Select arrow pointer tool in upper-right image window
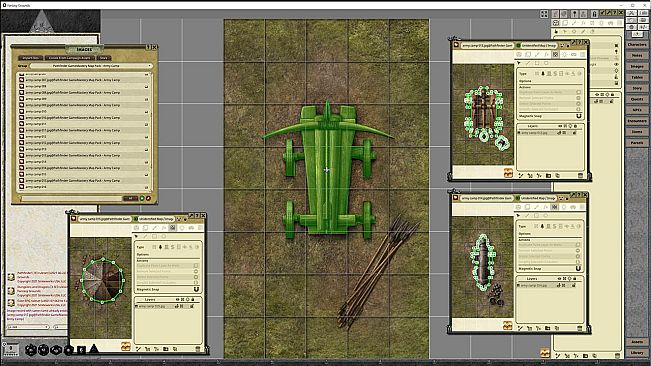 coord(519,63)
